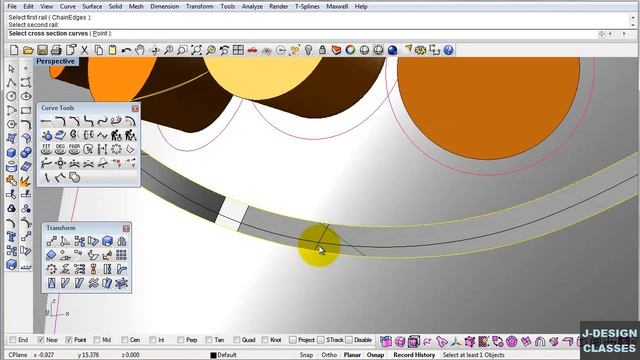Image resolution: width=640 pixels, height=360 pixels.
Task: Close the Curve Tools floating panel
Action: point(135,108)
